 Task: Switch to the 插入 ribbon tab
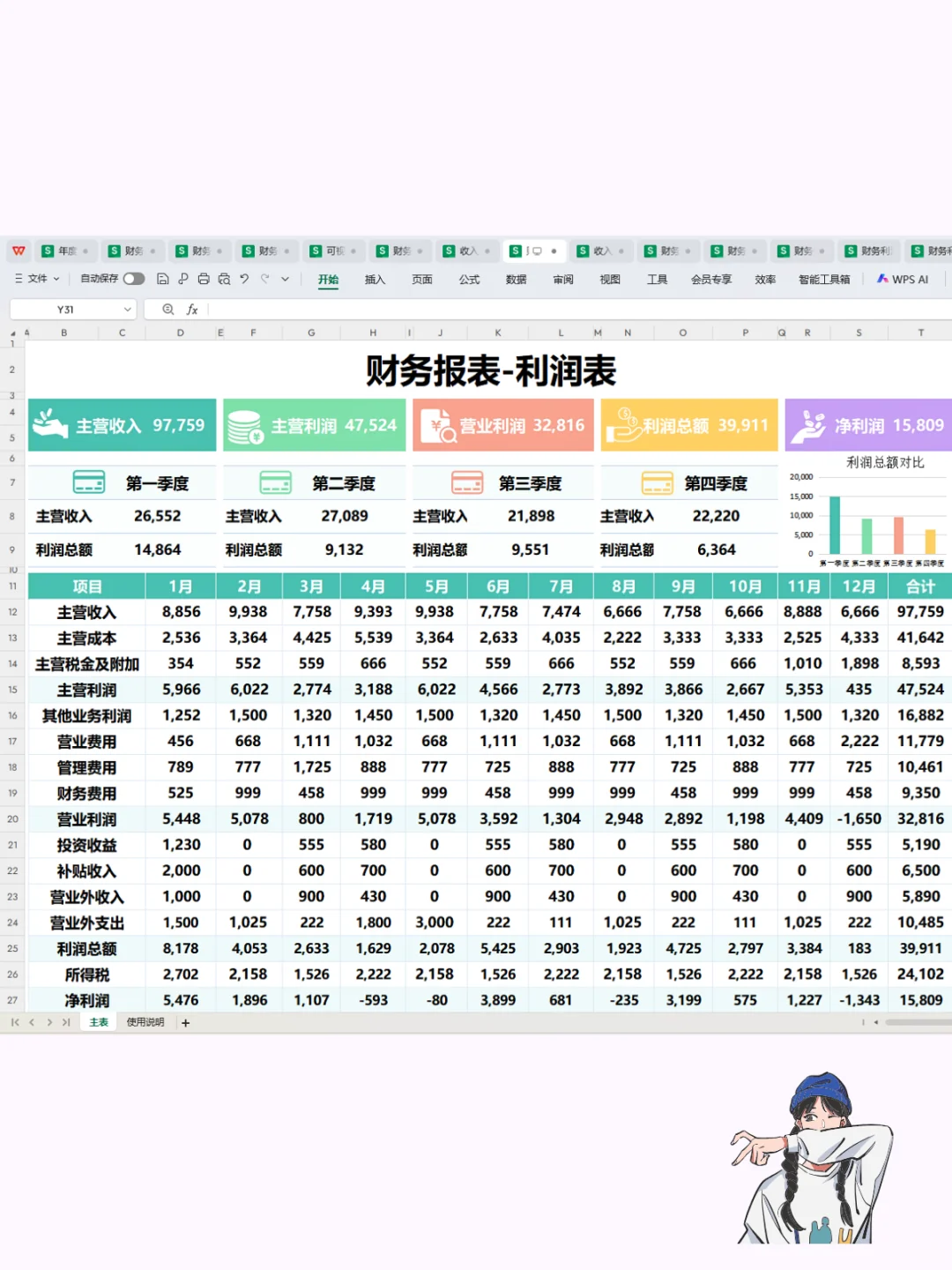[x=375, y=279]
